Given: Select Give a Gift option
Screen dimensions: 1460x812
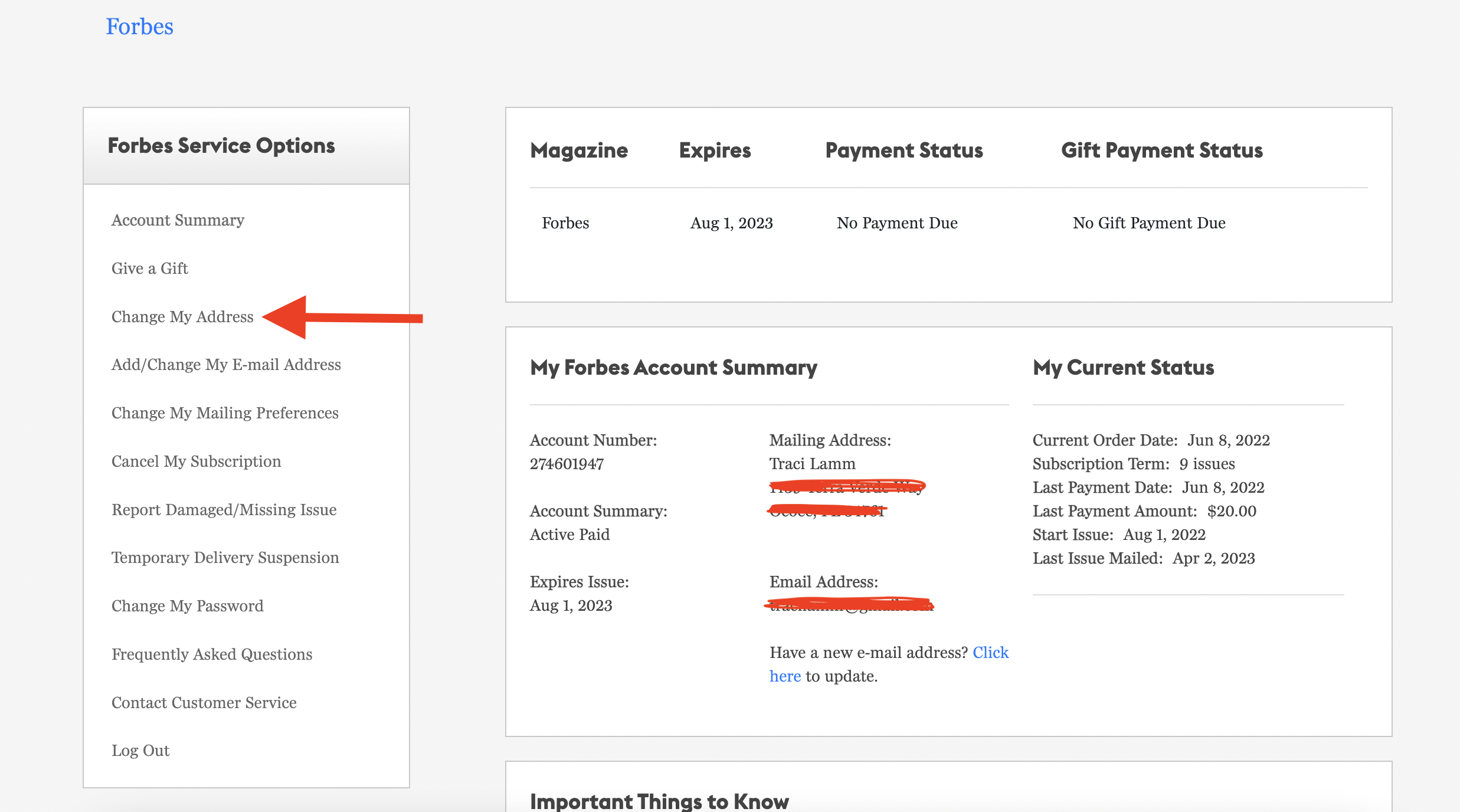Looking at the screenshot, I should coord(149,269).
